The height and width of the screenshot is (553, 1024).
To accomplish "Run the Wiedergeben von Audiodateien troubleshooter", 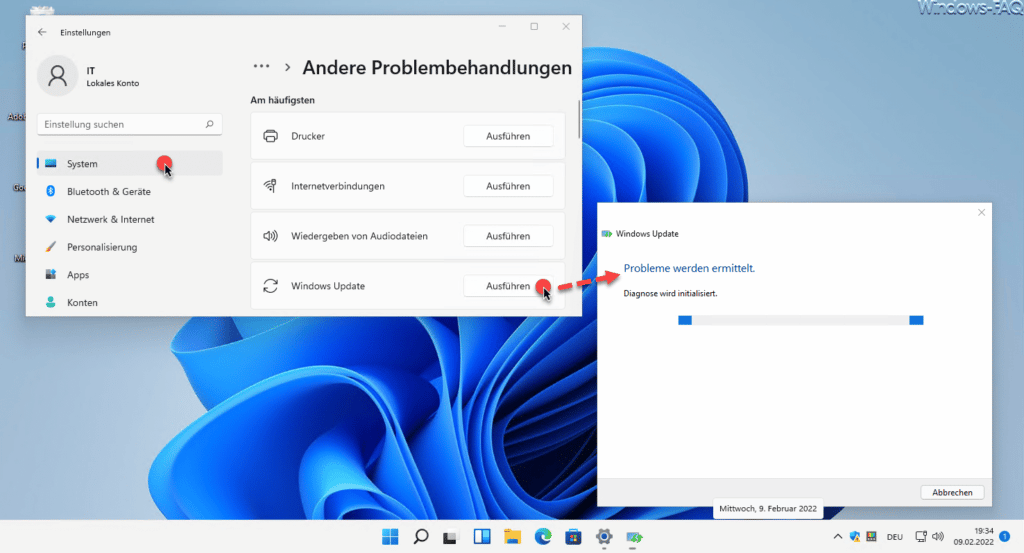I will (508, 236).
